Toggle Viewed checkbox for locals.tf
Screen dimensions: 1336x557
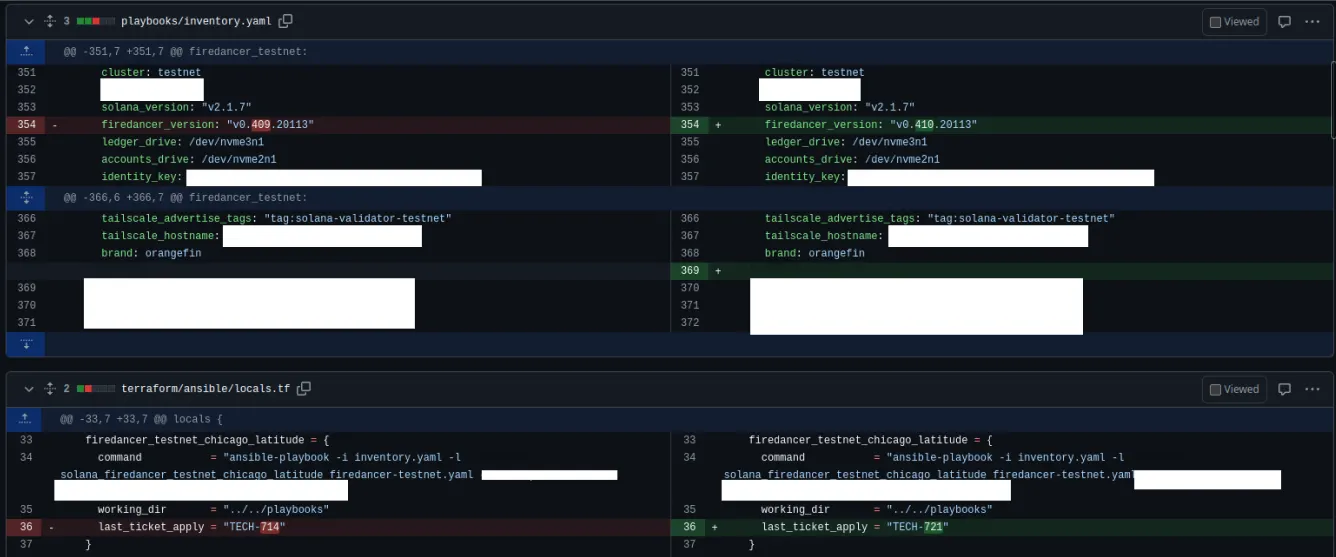(1234, 390)
